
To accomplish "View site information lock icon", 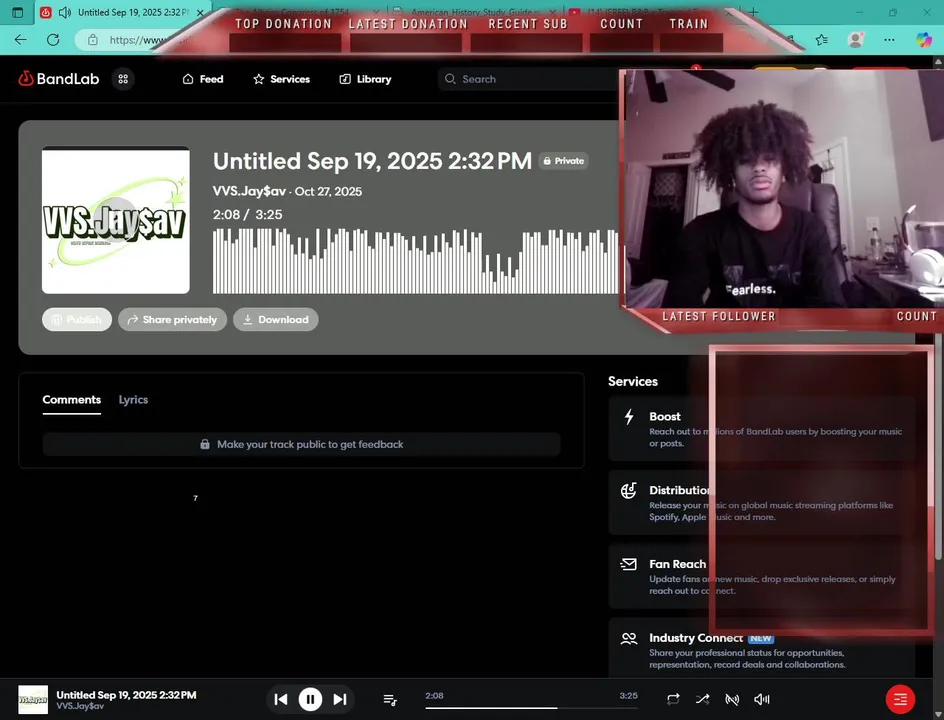I will click(93, 40).
